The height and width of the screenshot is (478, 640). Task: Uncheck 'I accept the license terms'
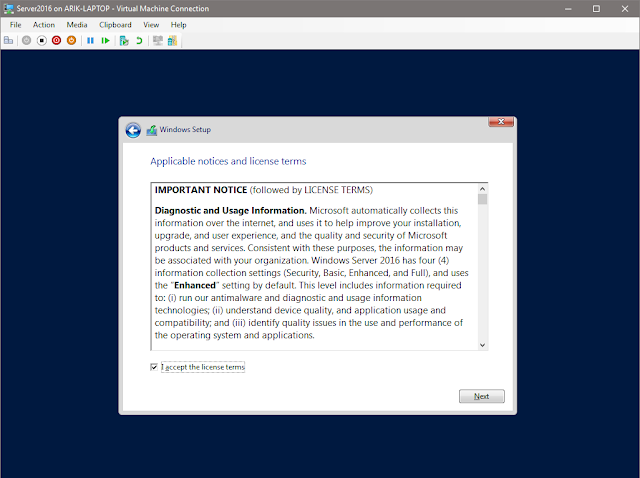tap(154, 367)
